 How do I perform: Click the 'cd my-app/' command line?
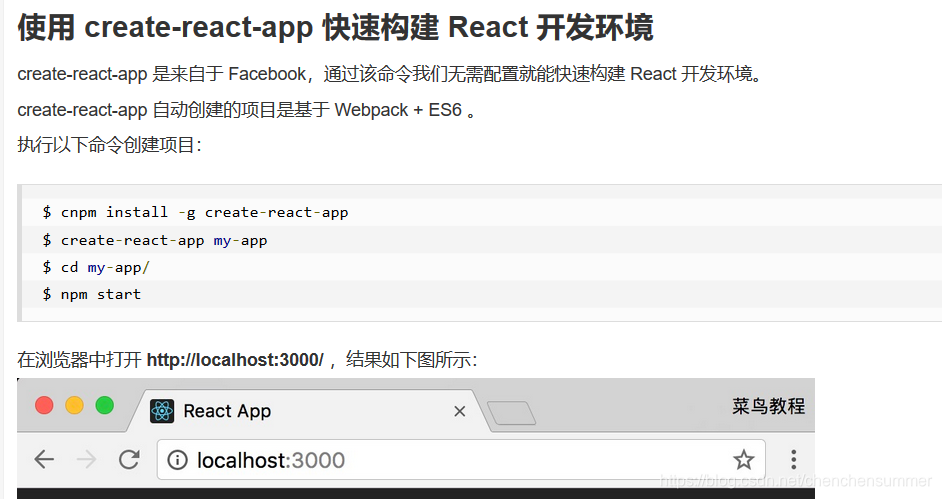point(96,267)
